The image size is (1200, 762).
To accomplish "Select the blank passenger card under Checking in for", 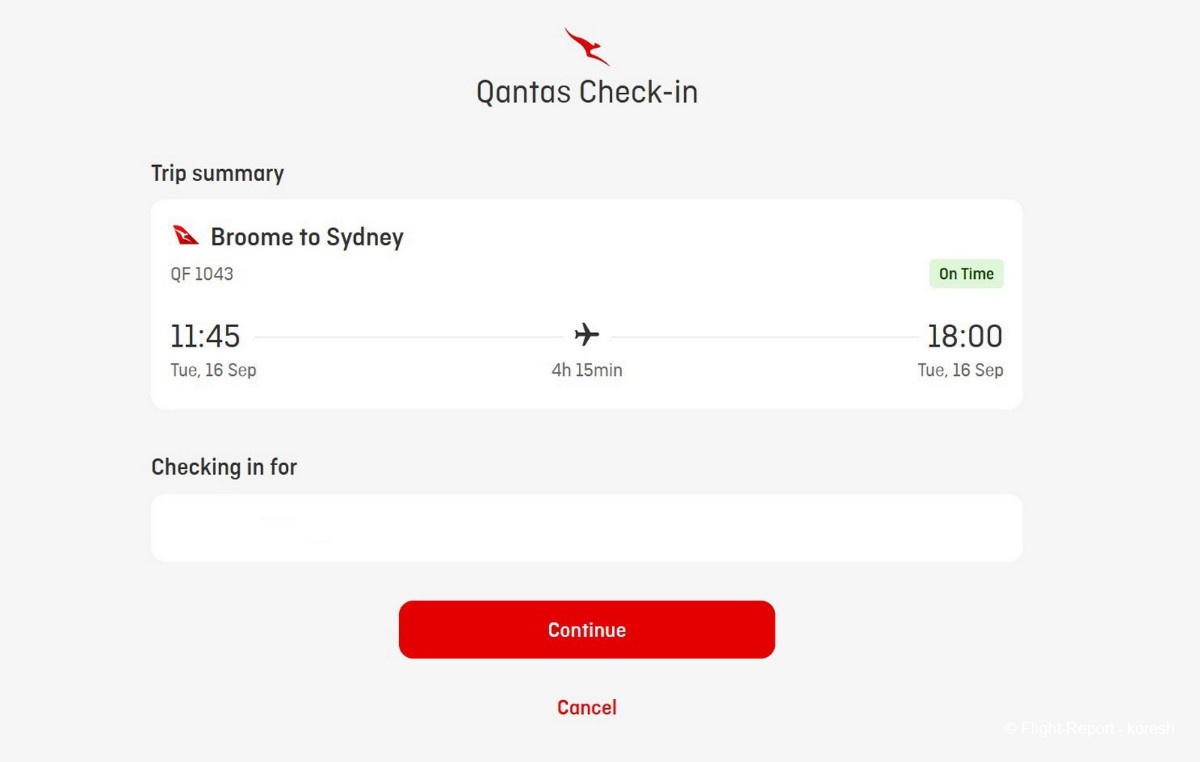I will [586, 527].
